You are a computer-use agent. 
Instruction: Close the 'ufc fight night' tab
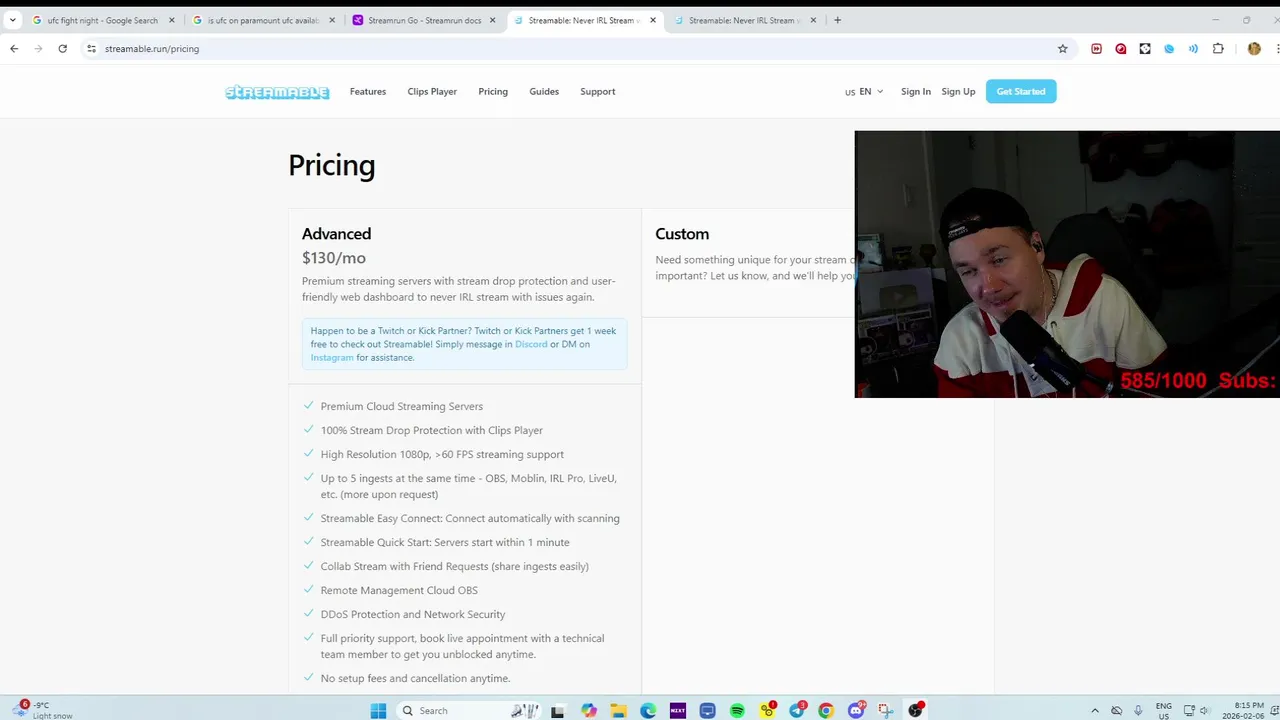click(x=171, y=20)
